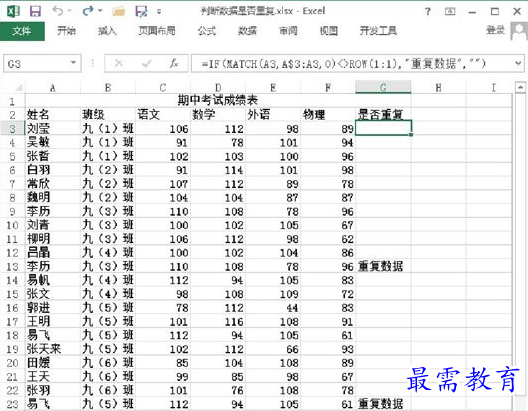
Task: Click the 语文 header cell
Action: point(163,115)
